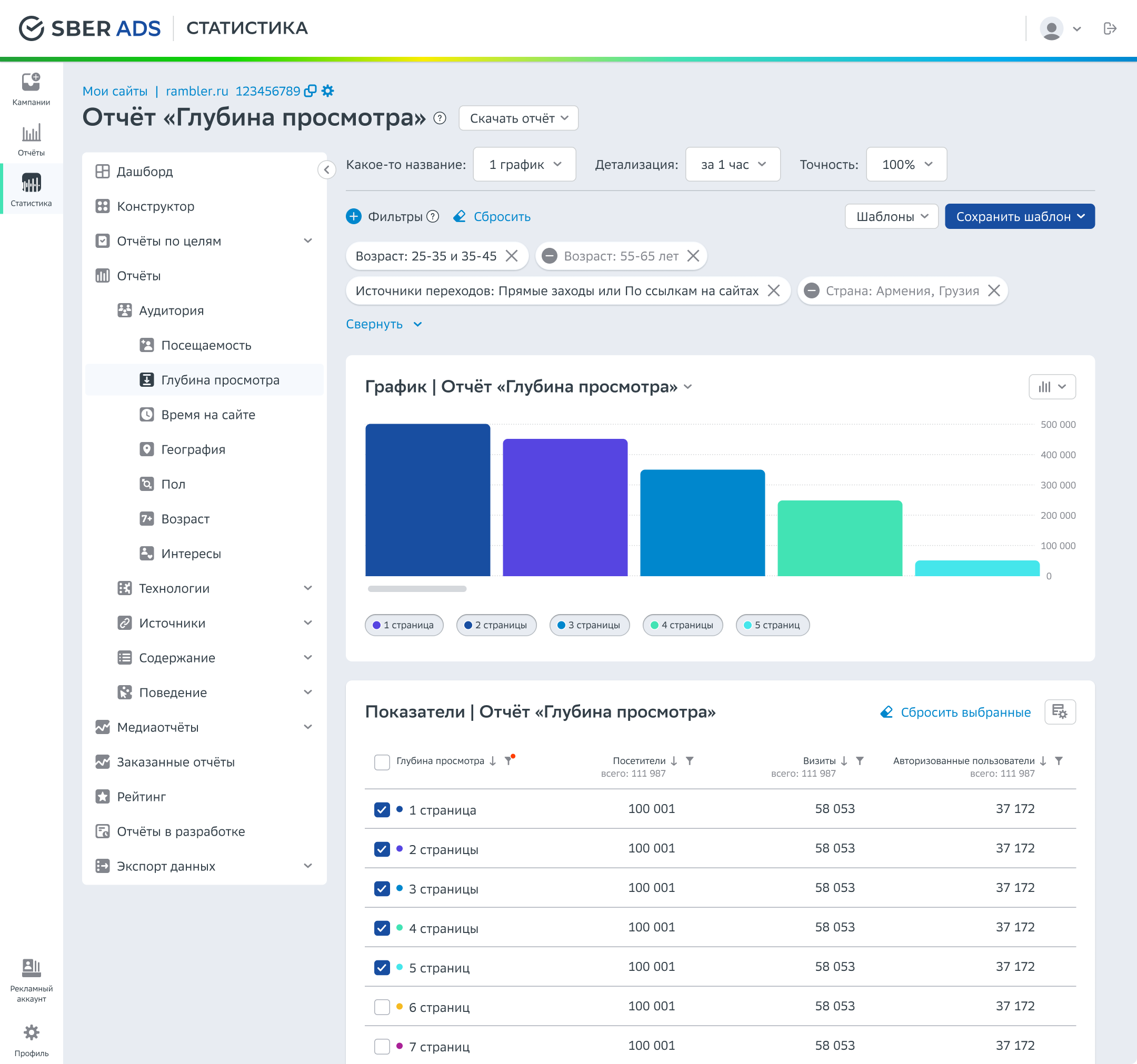Open the География report menu item

193,449
